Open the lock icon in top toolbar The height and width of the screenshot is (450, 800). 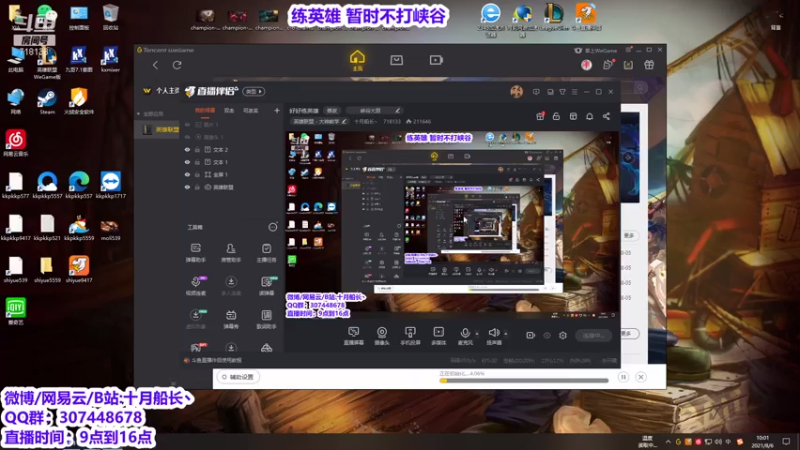pos(556,116)
